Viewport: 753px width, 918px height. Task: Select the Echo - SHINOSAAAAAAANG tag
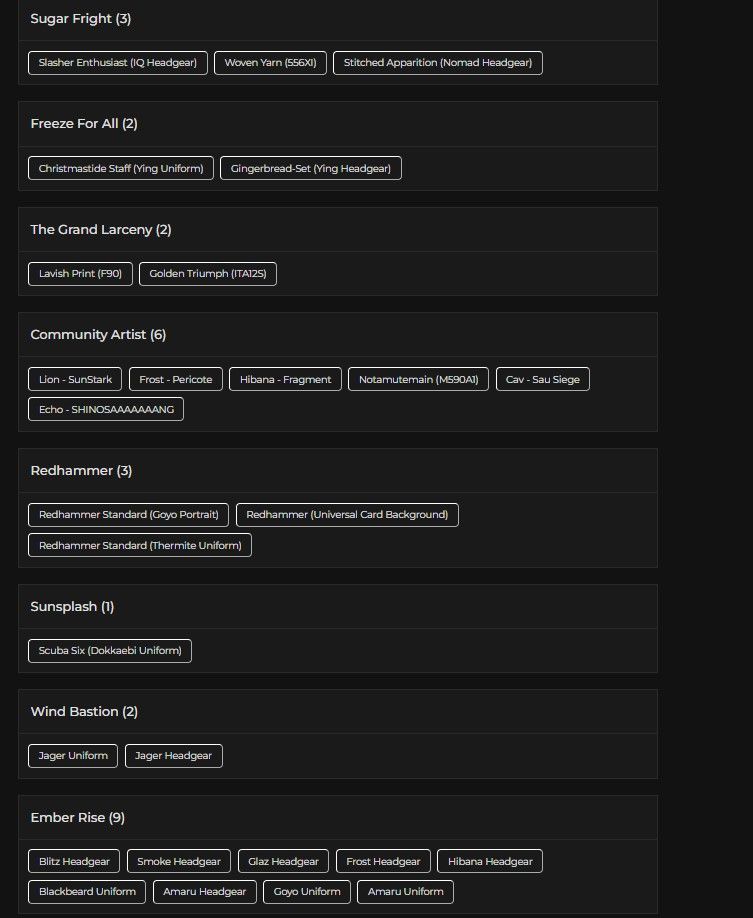tap(106, 409)
